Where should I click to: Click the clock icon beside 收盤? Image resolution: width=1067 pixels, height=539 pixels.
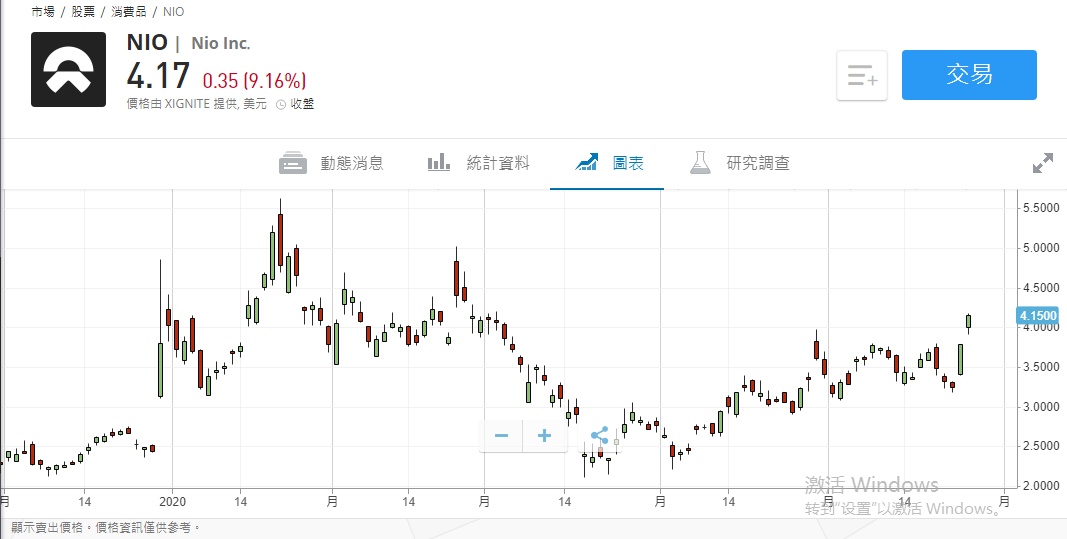click(281, 104)
